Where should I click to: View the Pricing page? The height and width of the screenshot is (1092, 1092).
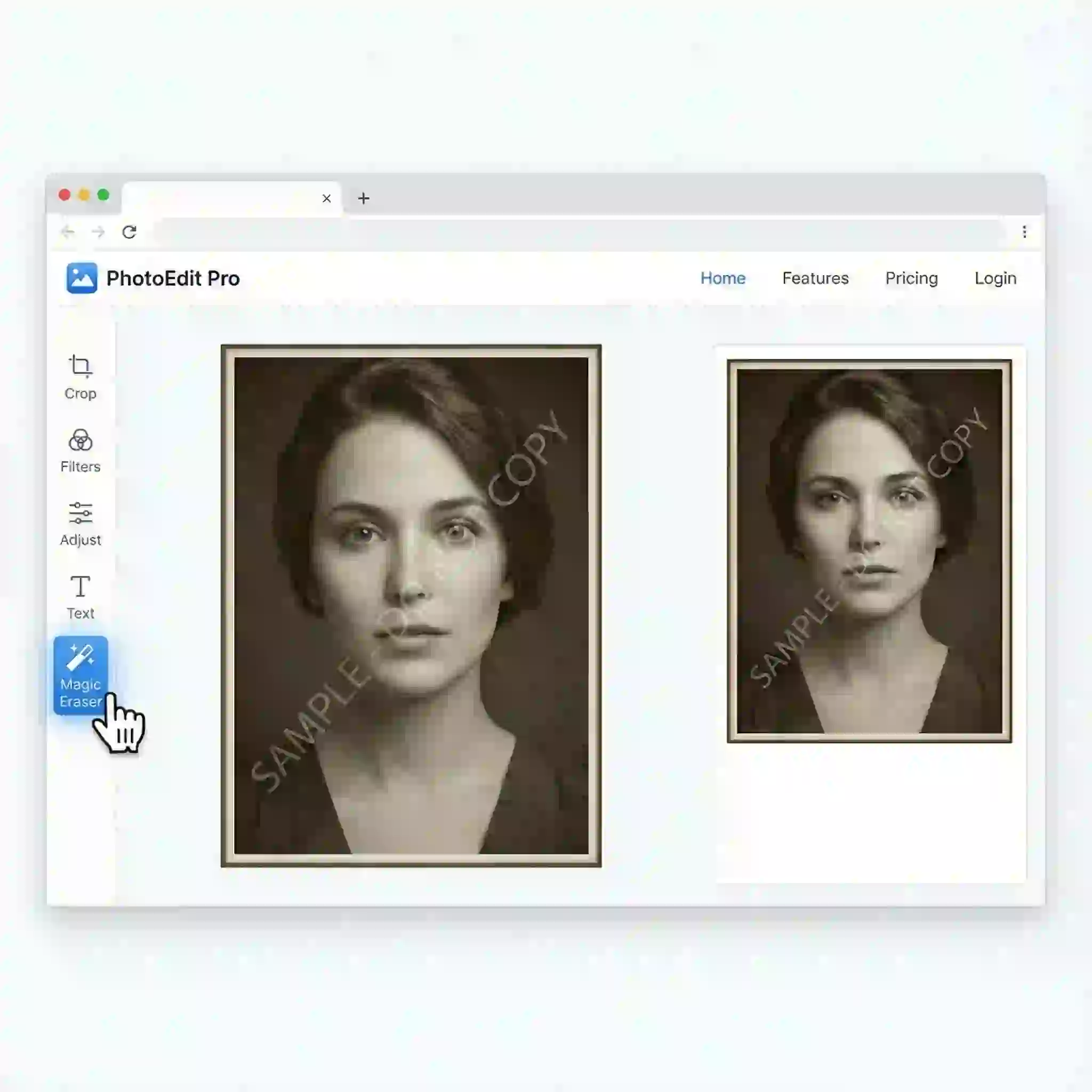[x=911, y=278]
